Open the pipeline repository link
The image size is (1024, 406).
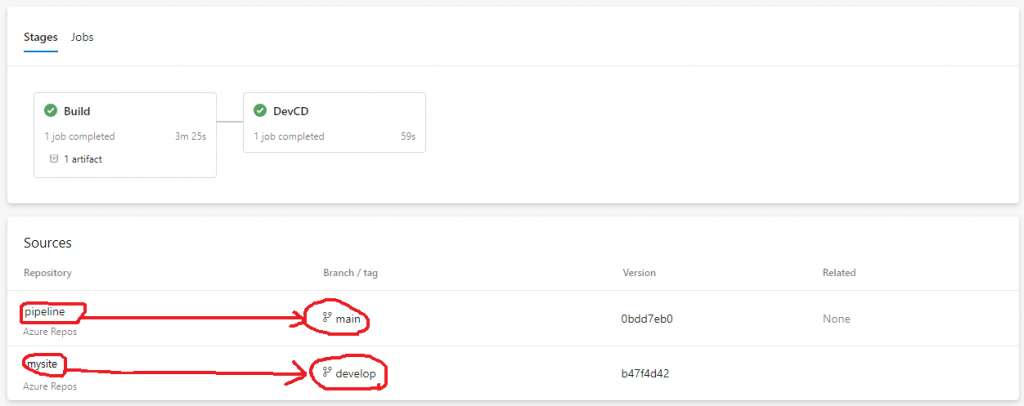tap(45, 312)
